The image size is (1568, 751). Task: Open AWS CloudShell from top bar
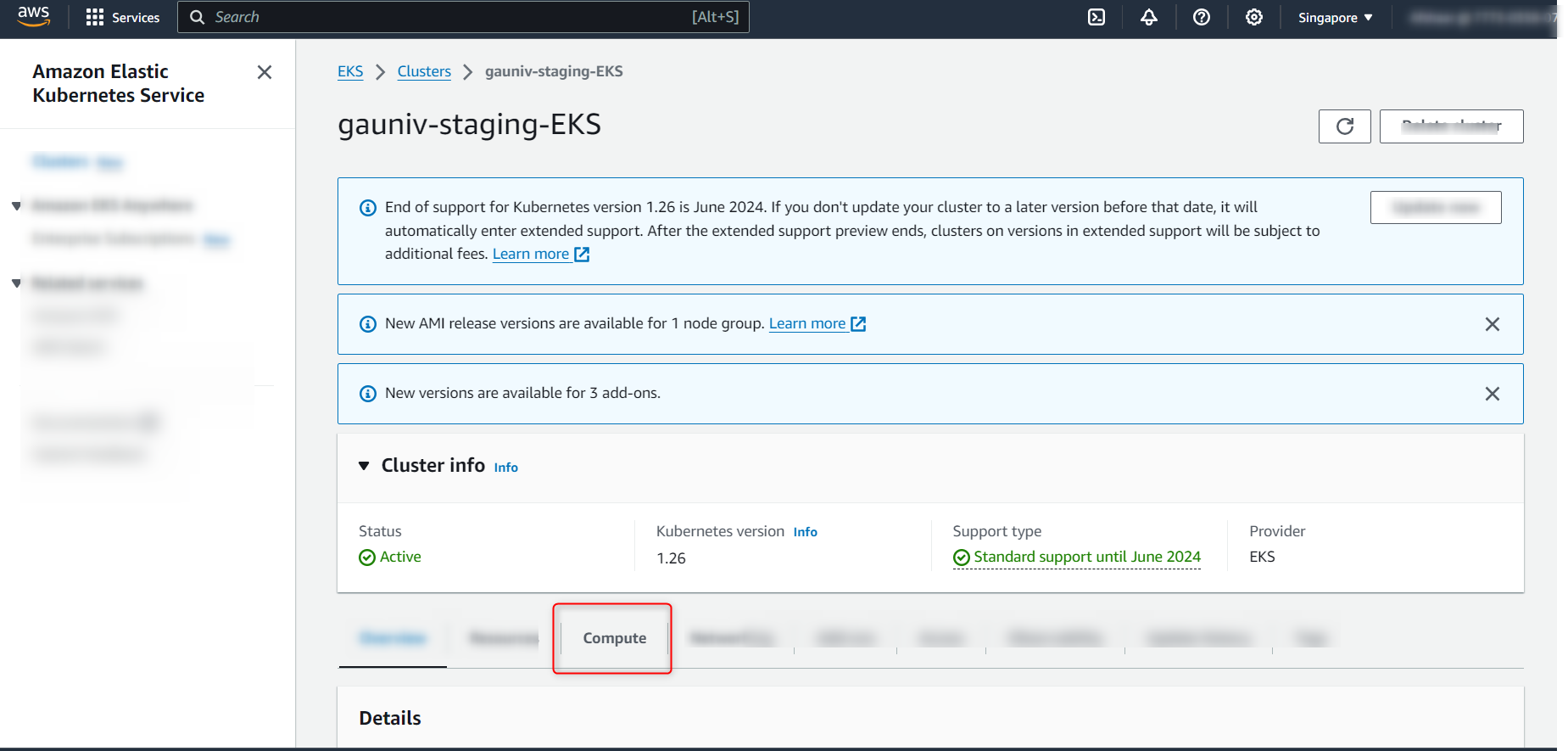coord(1096,17)
